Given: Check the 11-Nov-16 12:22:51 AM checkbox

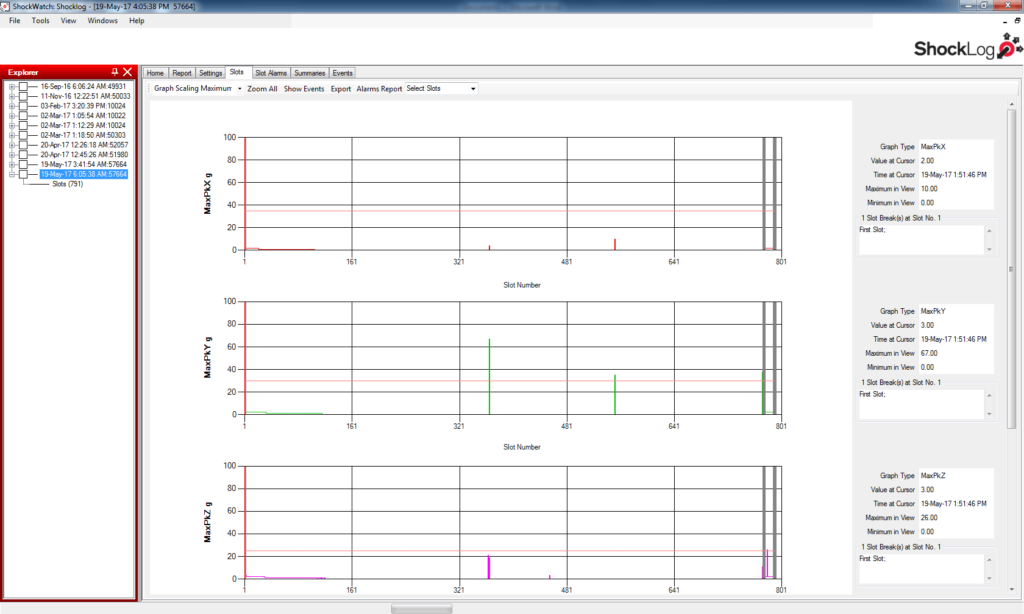Looking at the screenshot, I should coord(23,96).
